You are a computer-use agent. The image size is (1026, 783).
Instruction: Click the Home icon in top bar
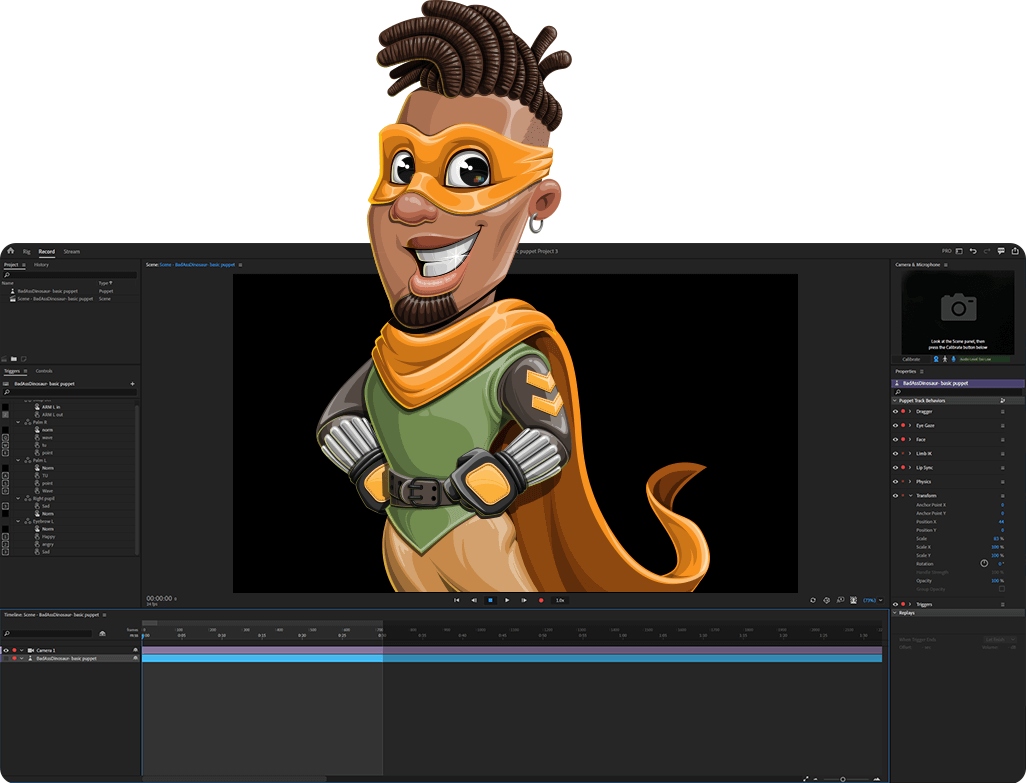(10, 251)
